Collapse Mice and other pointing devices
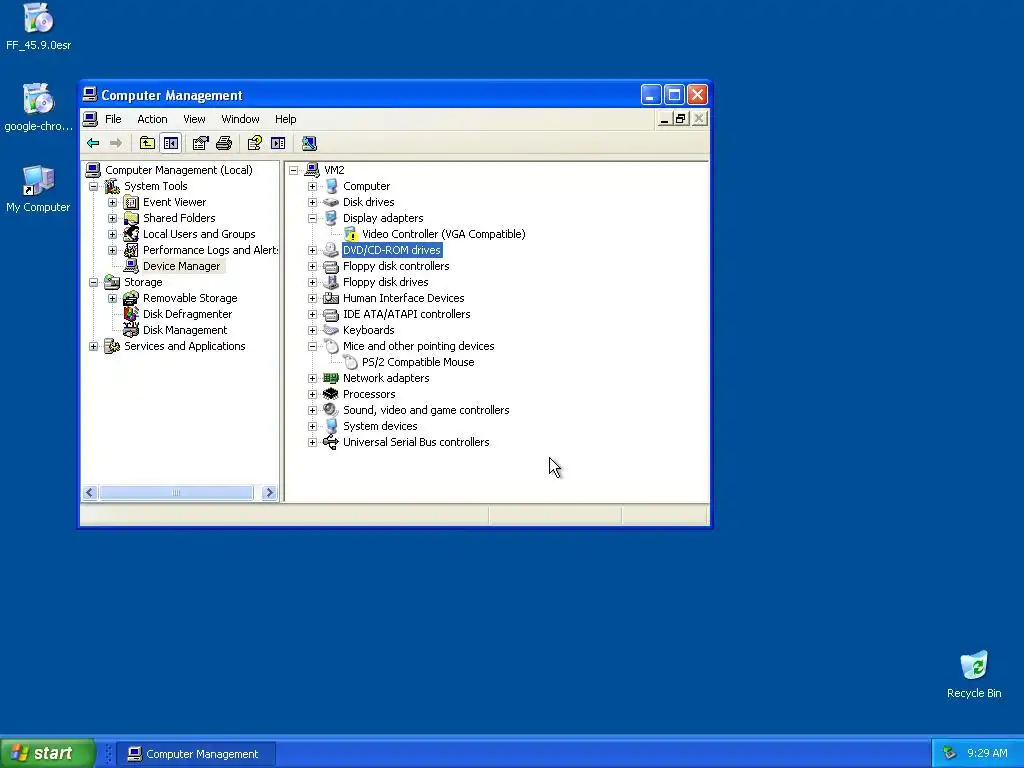The height and width of the screenshot is (768, 1024). point(312,346)
